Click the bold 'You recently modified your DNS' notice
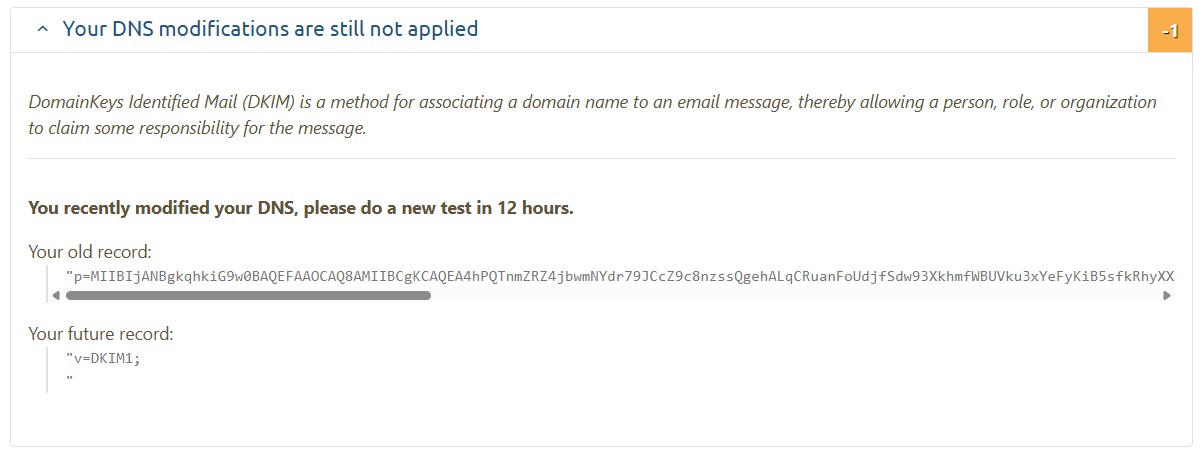1204x456 pixels. click(164, 208)
